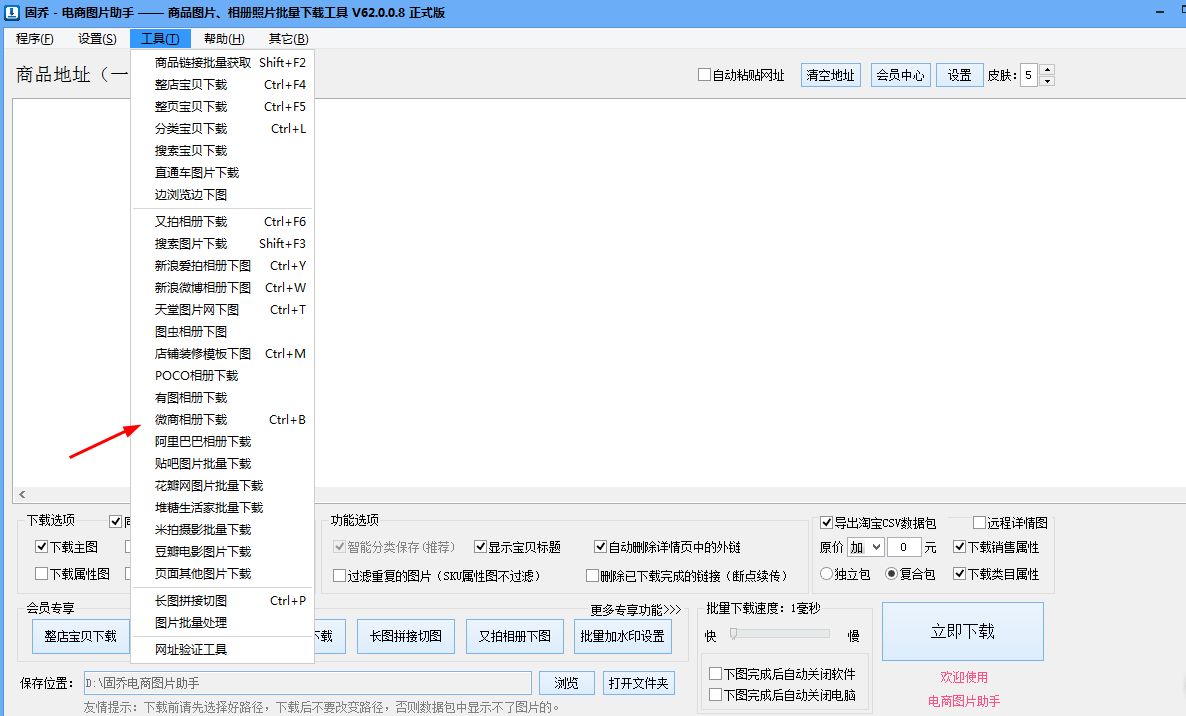Click the 立即下载 button
Image resolution: width=1186 pixels, height=716 pixels.
pyautogui.click(x=962, y=631)
